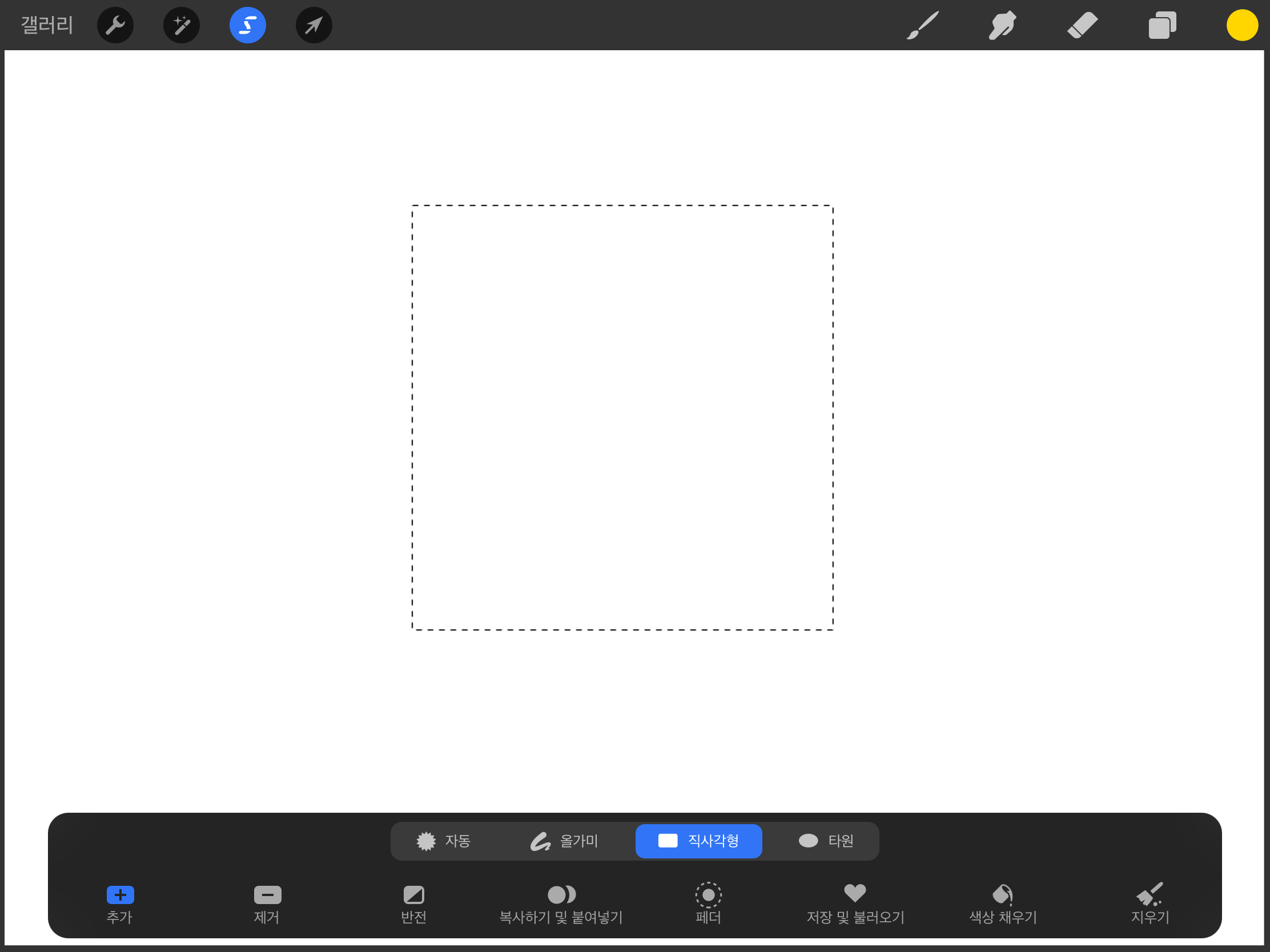The width and height of the screenshot is (1270, 952).
Task: Return to the 갤러리 gallery
Action: 47,25
